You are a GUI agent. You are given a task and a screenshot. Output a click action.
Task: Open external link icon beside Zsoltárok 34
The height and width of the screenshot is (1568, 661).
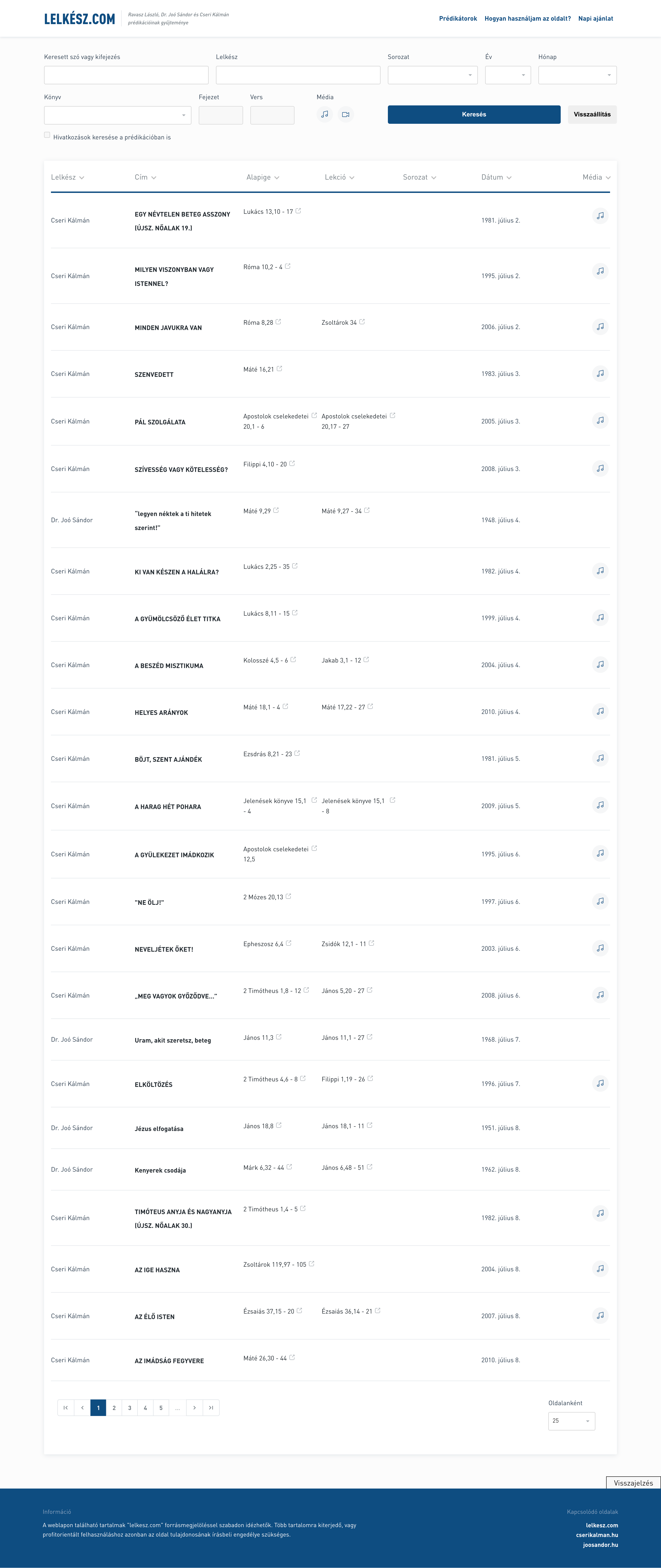pyautogui.click(x=362, y=322)
